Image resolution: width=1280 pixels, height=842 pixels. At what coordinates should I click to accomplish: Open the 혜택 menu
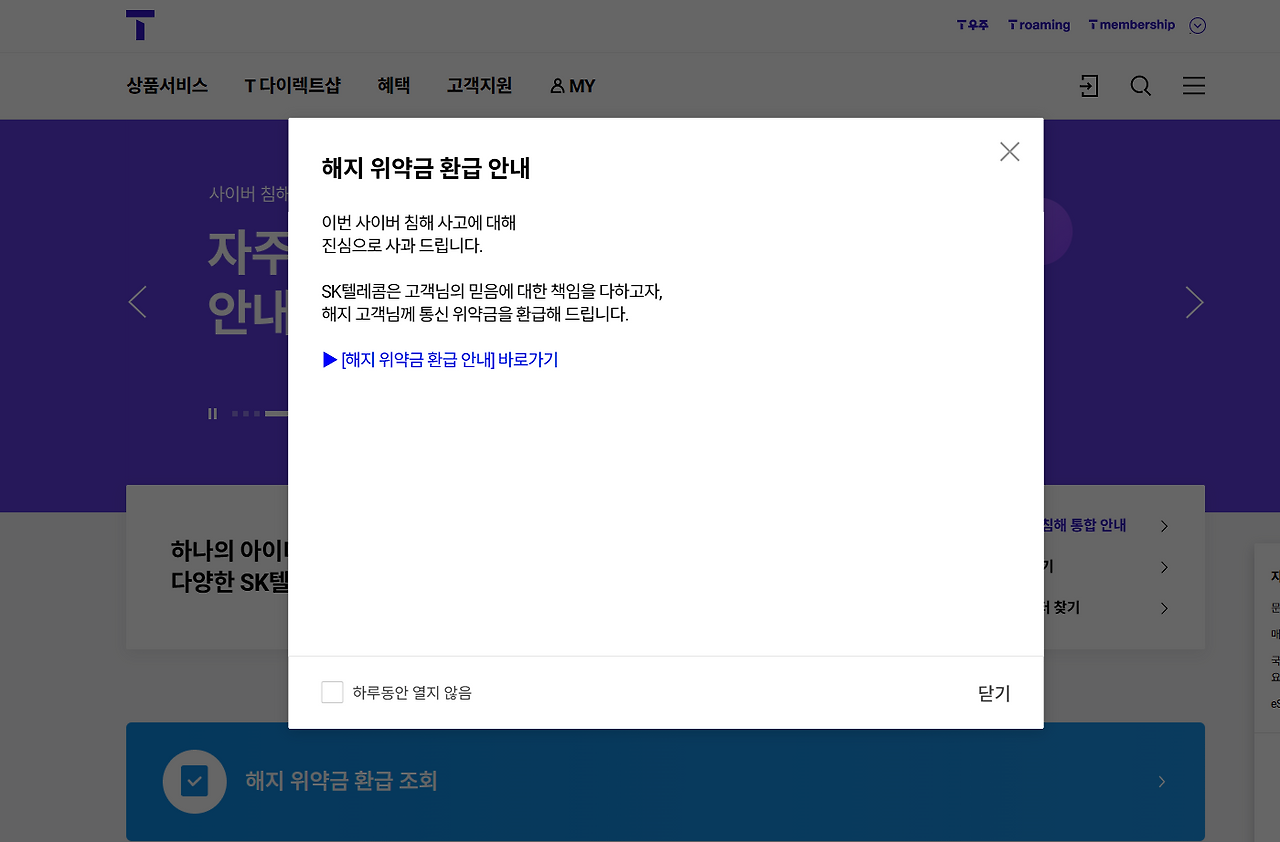click(x=394, y=86)
